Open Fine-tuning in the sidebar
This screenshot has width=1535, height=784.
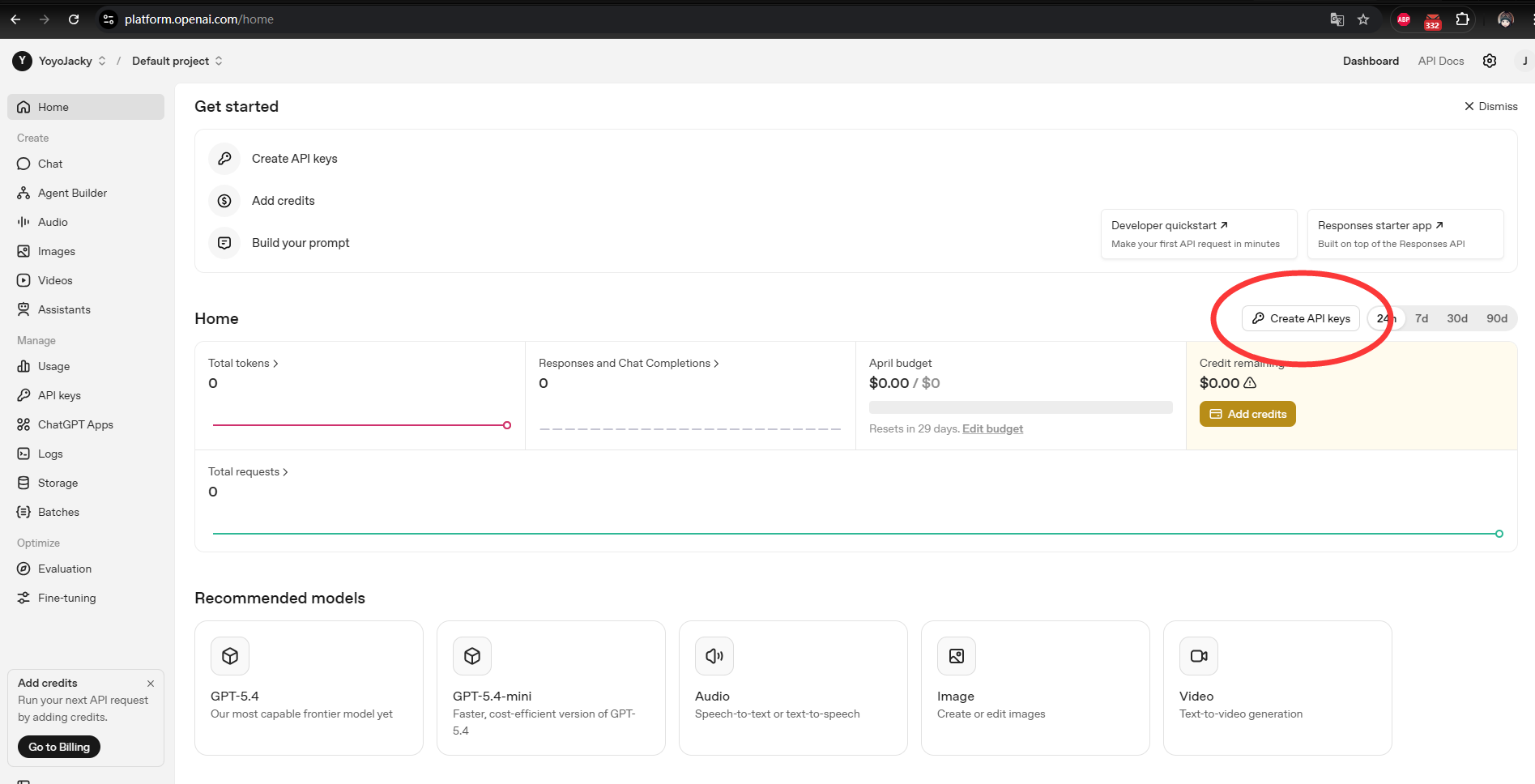[x=86, y=598]
